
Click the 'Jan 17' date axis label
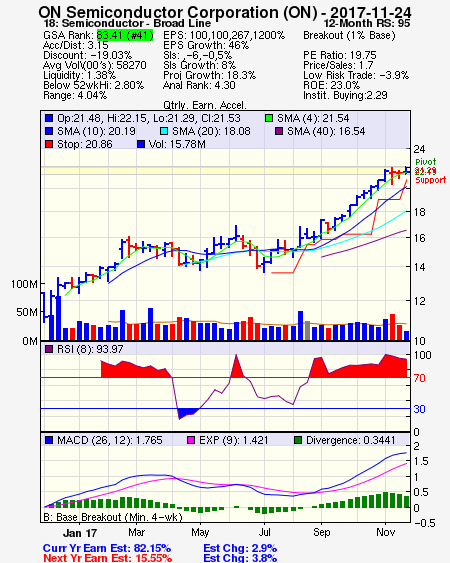click(x=80, y=533)
